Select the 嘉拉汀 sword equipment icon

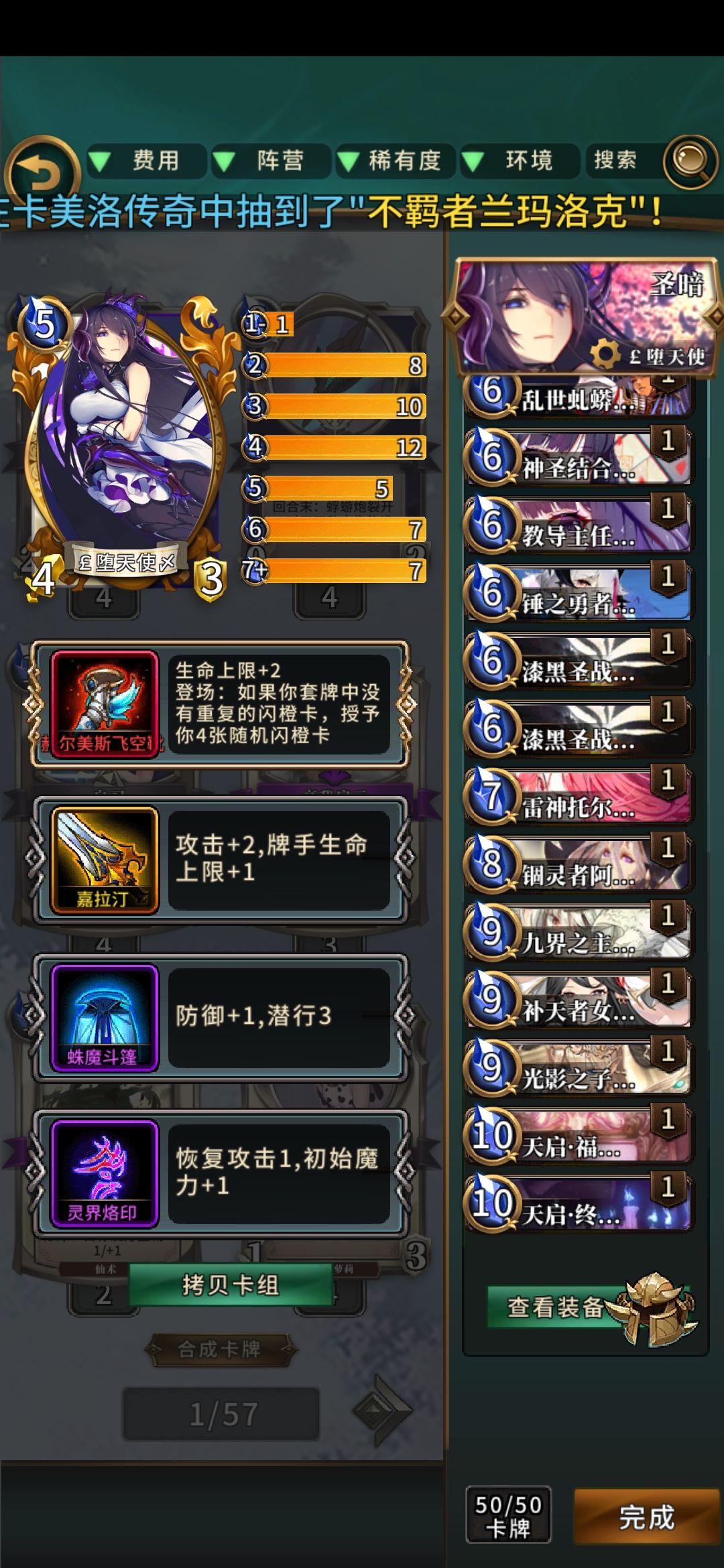tap(105, 860)
